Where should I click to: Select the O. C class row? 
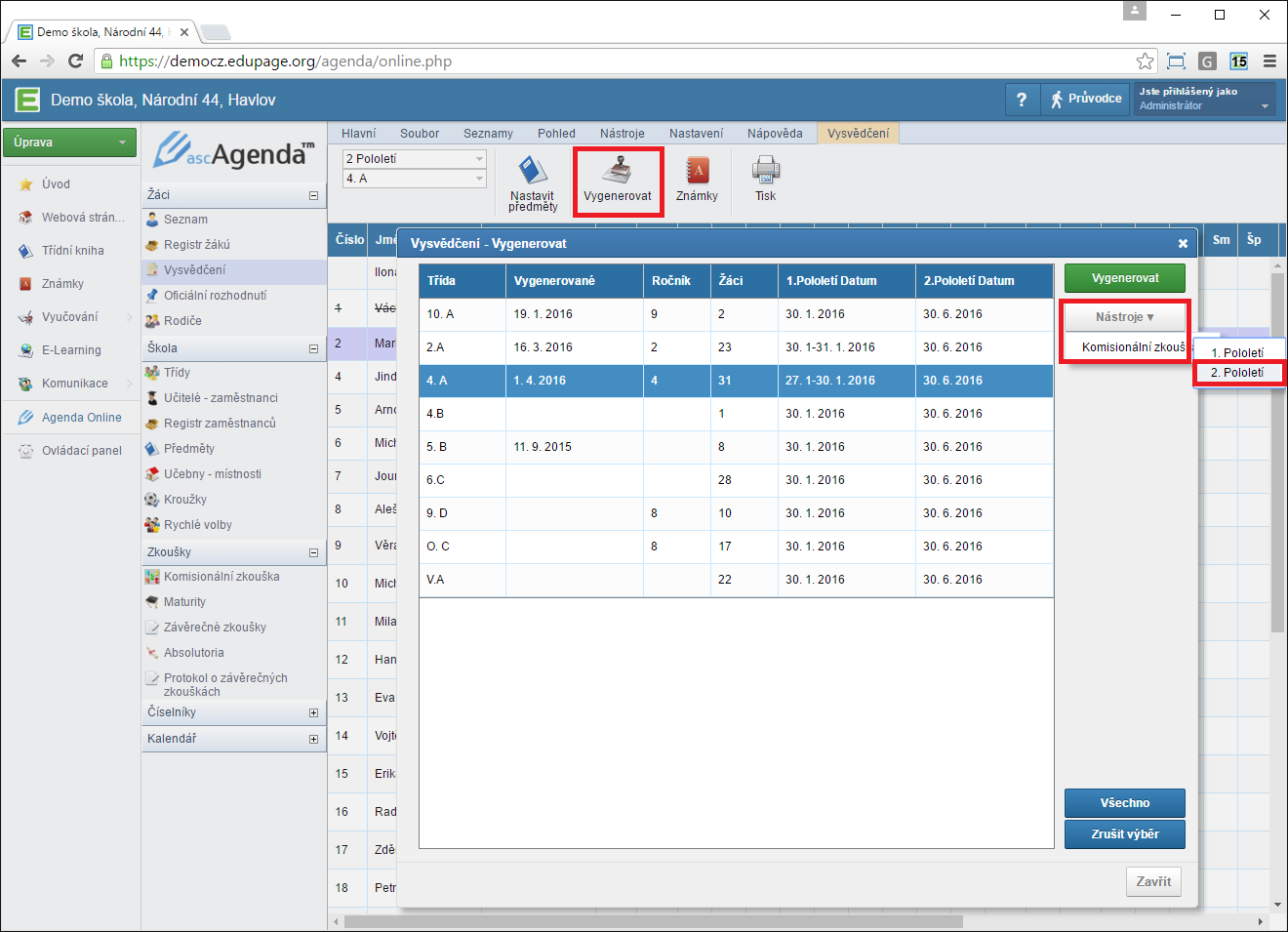click(x=737, y=547)
